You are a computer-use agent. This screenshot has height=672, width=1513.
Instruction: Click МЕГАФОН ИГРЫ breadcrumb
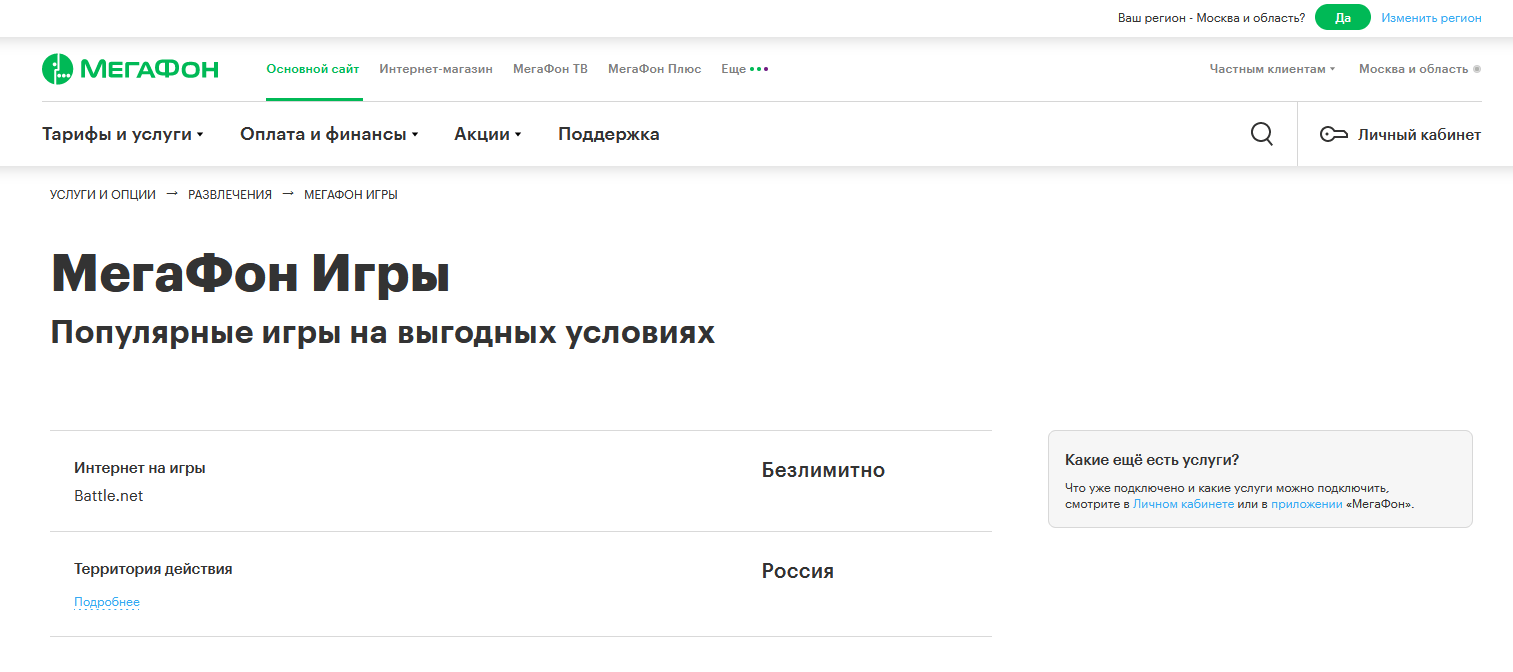(351, 195)
